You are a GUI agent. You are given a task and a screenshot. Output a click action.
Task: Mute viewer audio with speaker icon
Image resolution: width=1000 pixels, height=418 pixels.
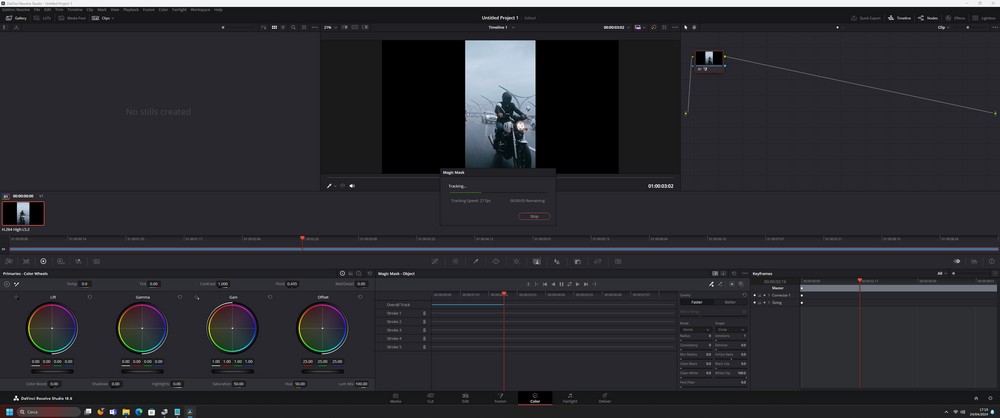click(x=352, y=185)
